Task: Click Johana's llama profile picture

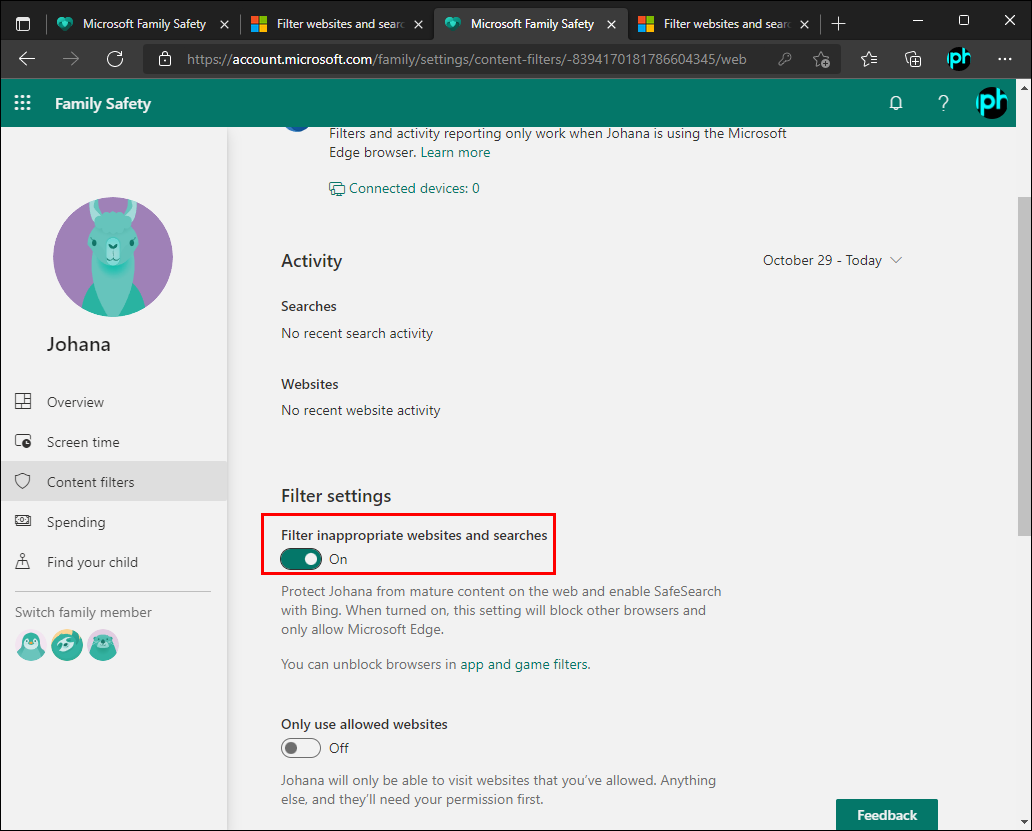Action: (113, 257)
